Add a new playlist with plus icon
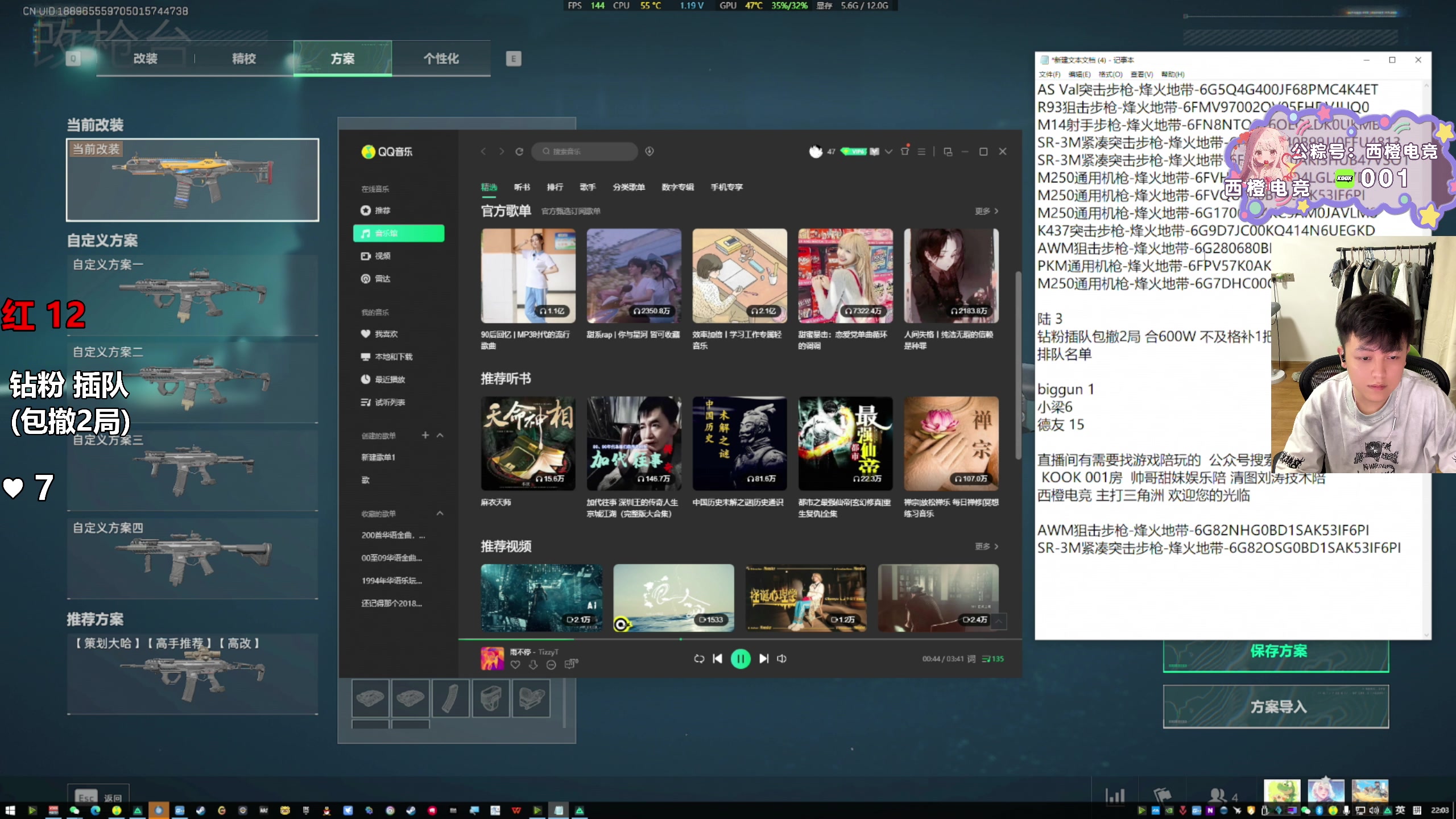 click(425, 435)
